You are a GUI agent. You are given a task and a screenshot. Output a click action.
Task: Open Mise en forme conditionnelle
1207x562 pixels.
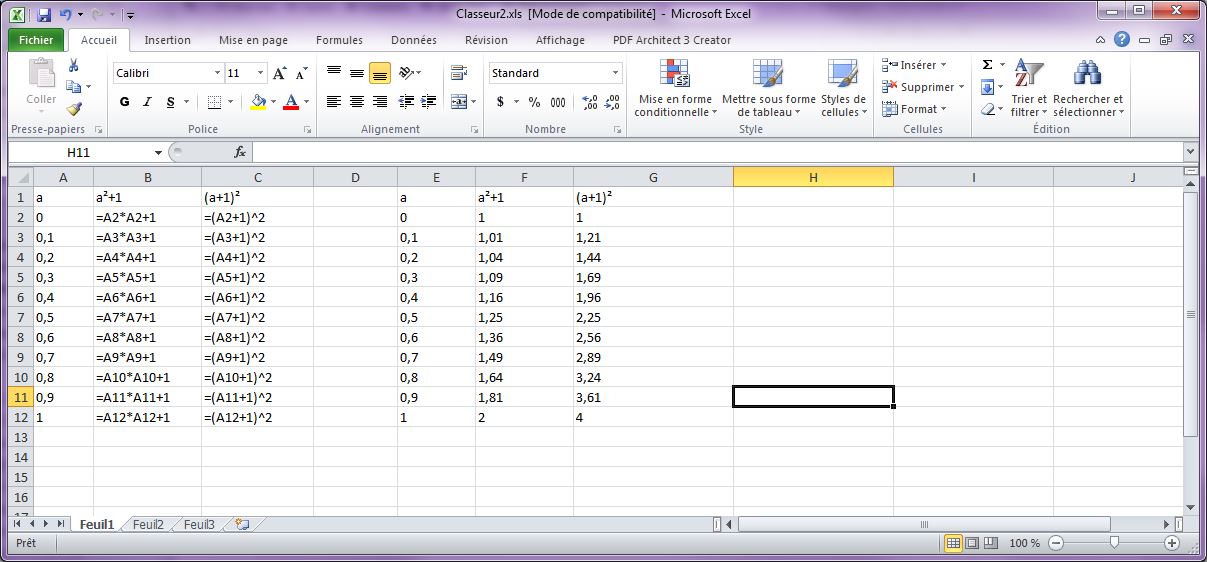point(674,88)
